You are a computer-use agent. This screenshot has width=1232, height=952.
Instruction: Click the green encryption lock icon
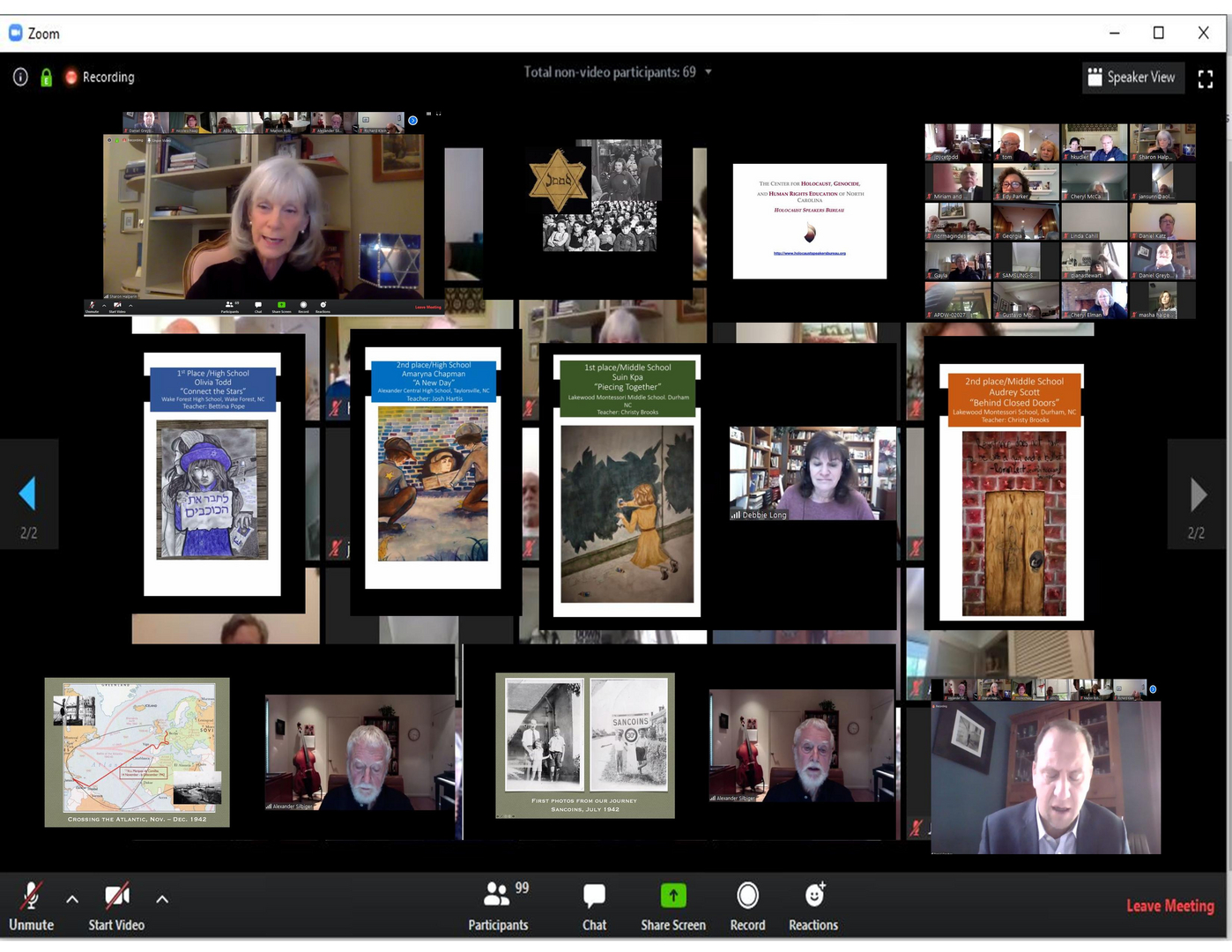[46, 78]
